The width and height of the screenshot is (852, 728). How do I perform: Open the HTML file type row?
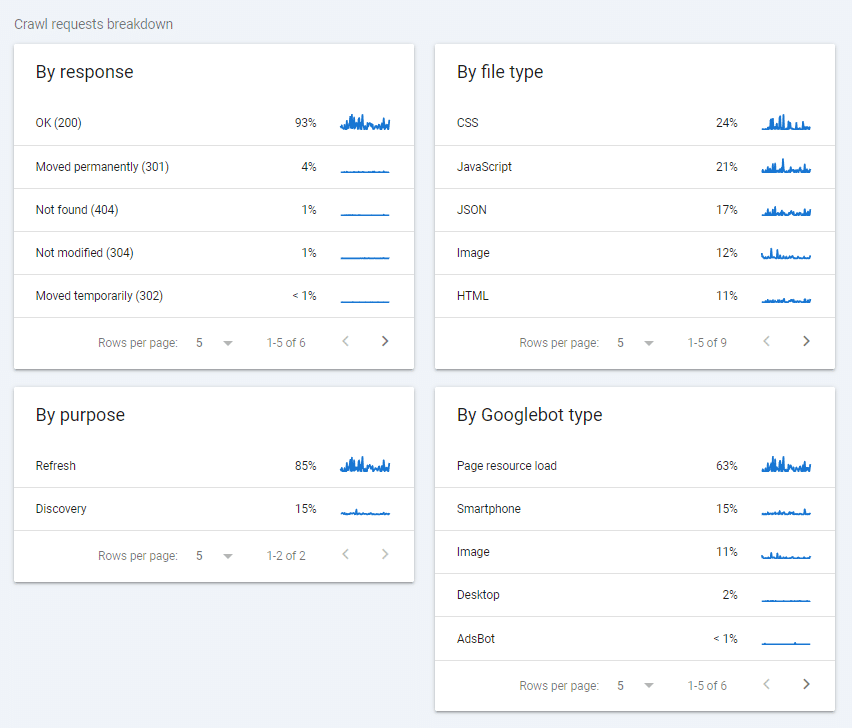[635, 296]
